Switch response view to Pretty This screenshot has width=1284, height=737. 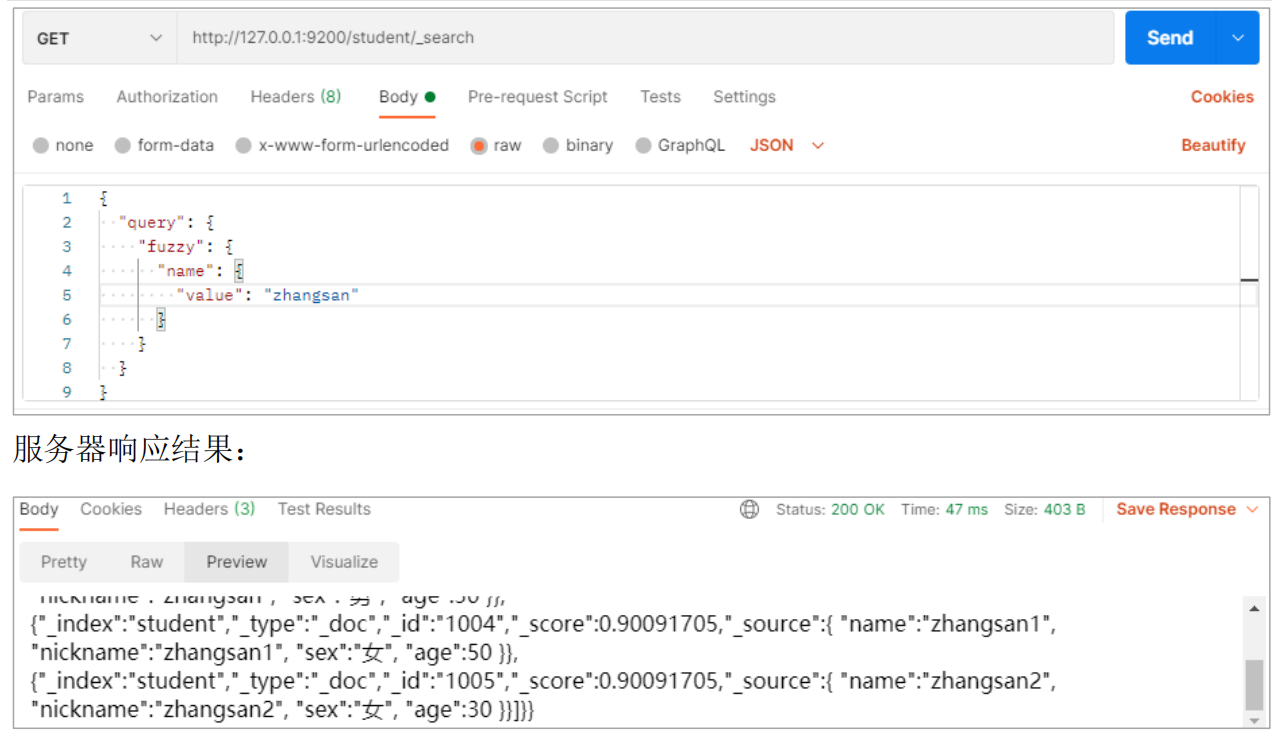pyautogui.click(x=64, y=562)
